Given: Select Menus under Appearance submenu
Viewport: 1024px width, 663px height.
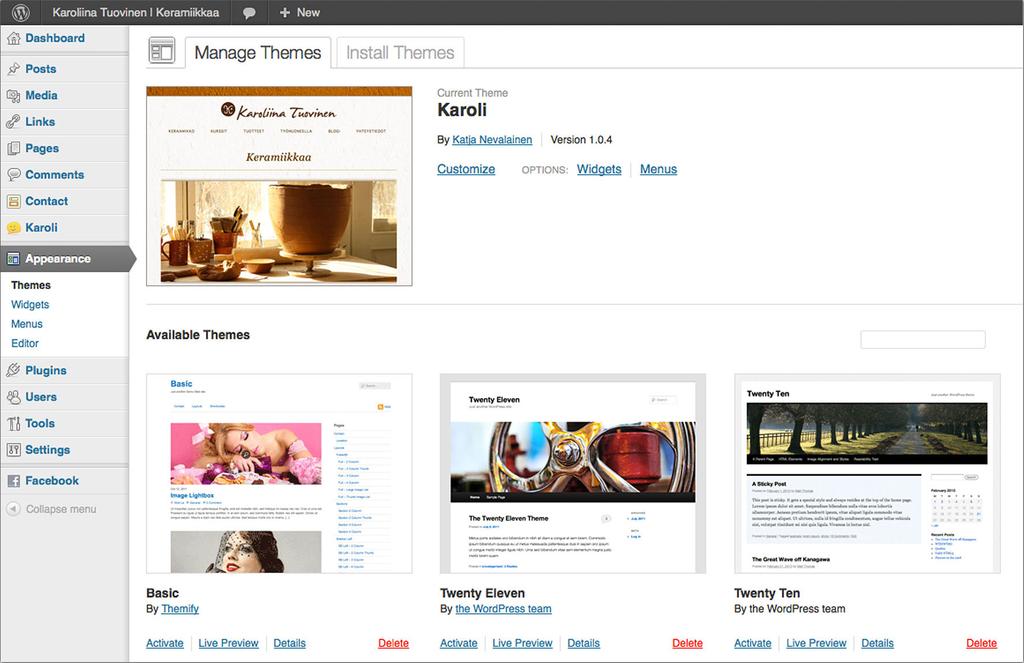Looking at the screenshot, I should [x=27, y=324].
